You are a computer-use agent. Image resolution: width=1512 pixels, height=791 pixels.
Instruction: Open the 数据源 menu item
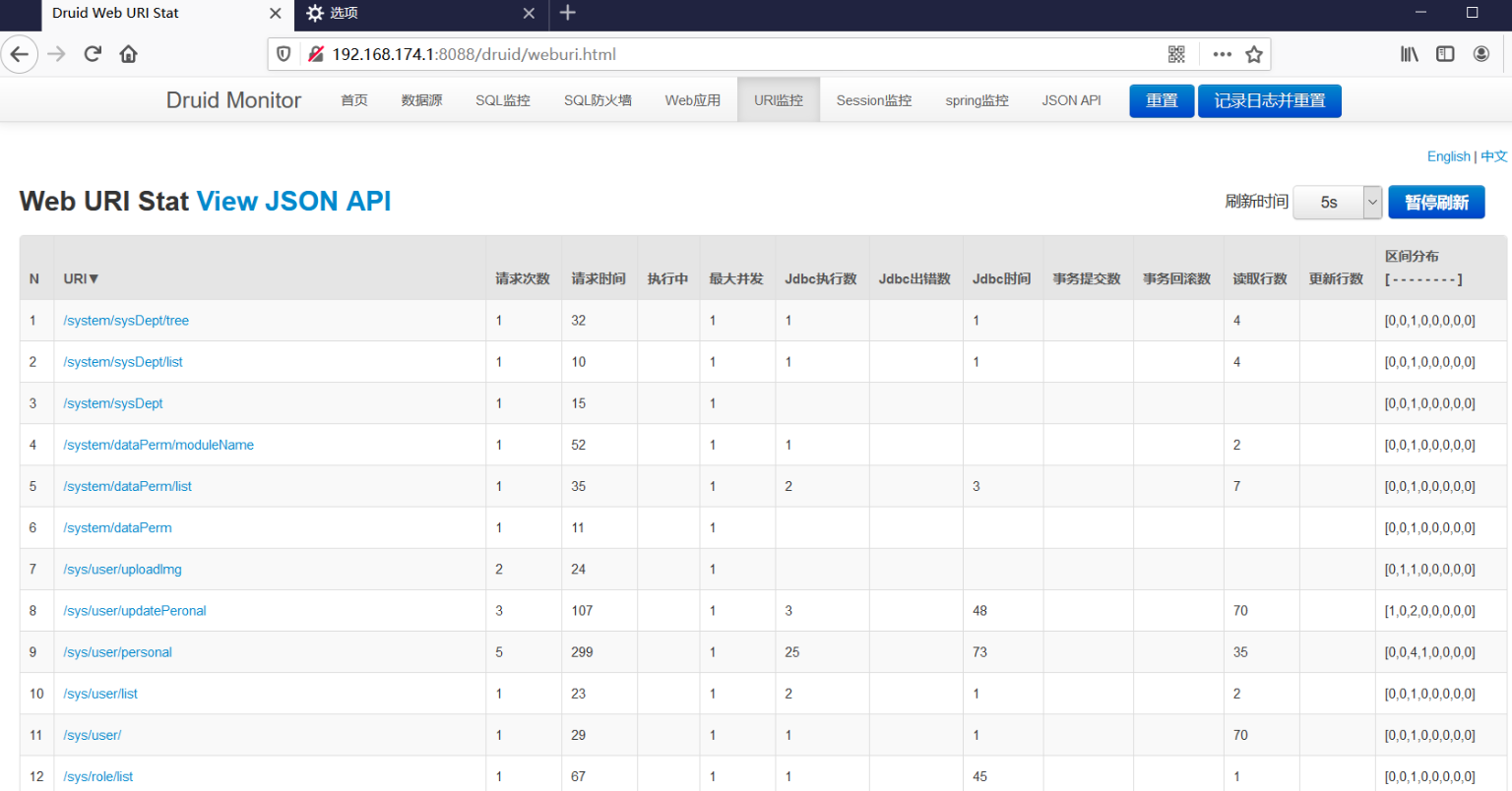tap(421, 100)
